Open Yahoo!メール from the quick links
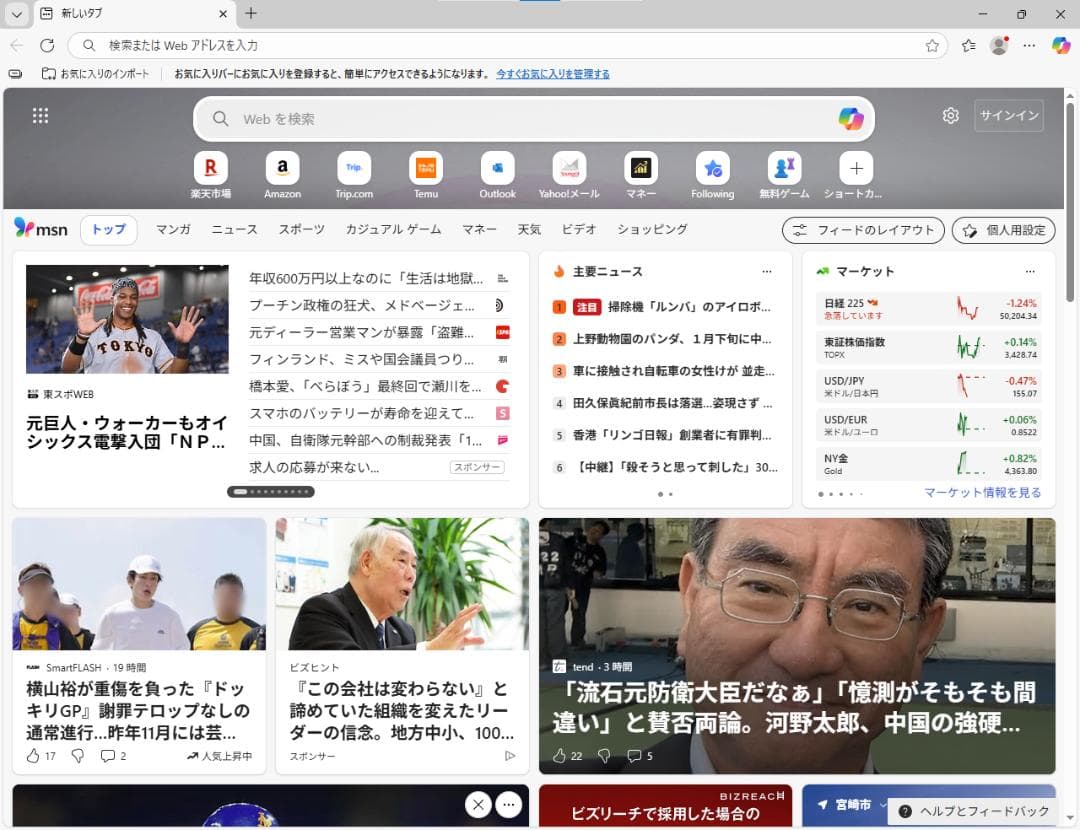 pyautogui.click(x=569, y=168)
